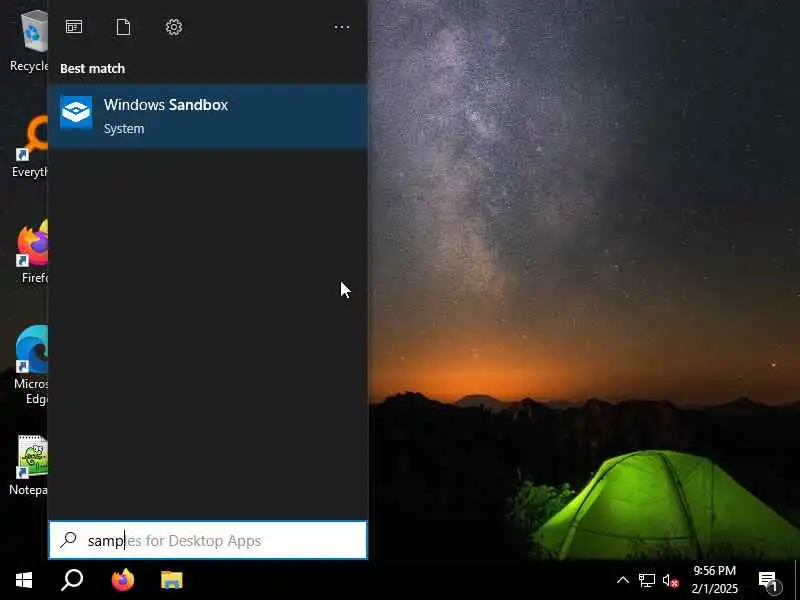The width and height of the screenshot is (800, 600).
Task: Click the taskbar Search magnifier icon
Action: click(x=72, y=580)
